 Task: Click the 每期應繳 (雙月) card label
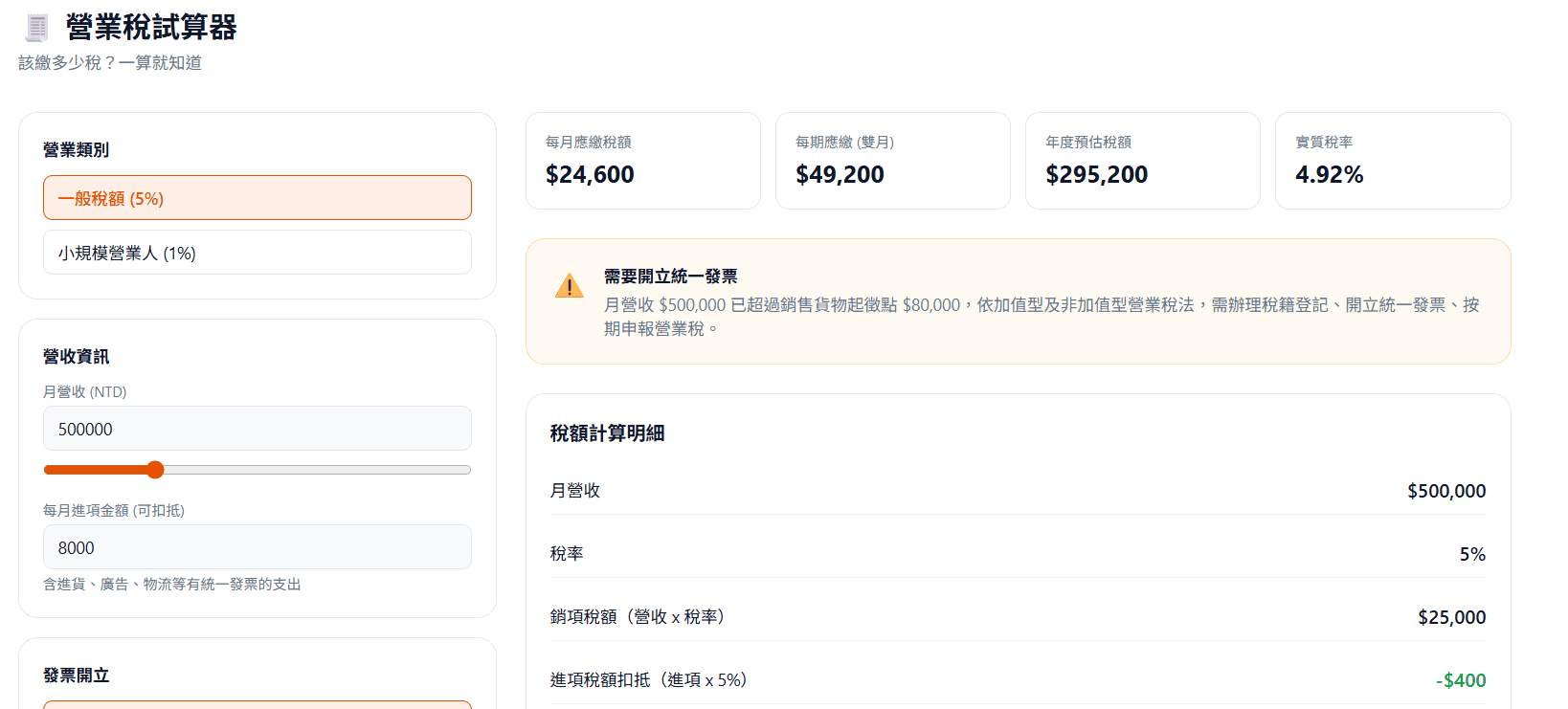tap(844, 143)
